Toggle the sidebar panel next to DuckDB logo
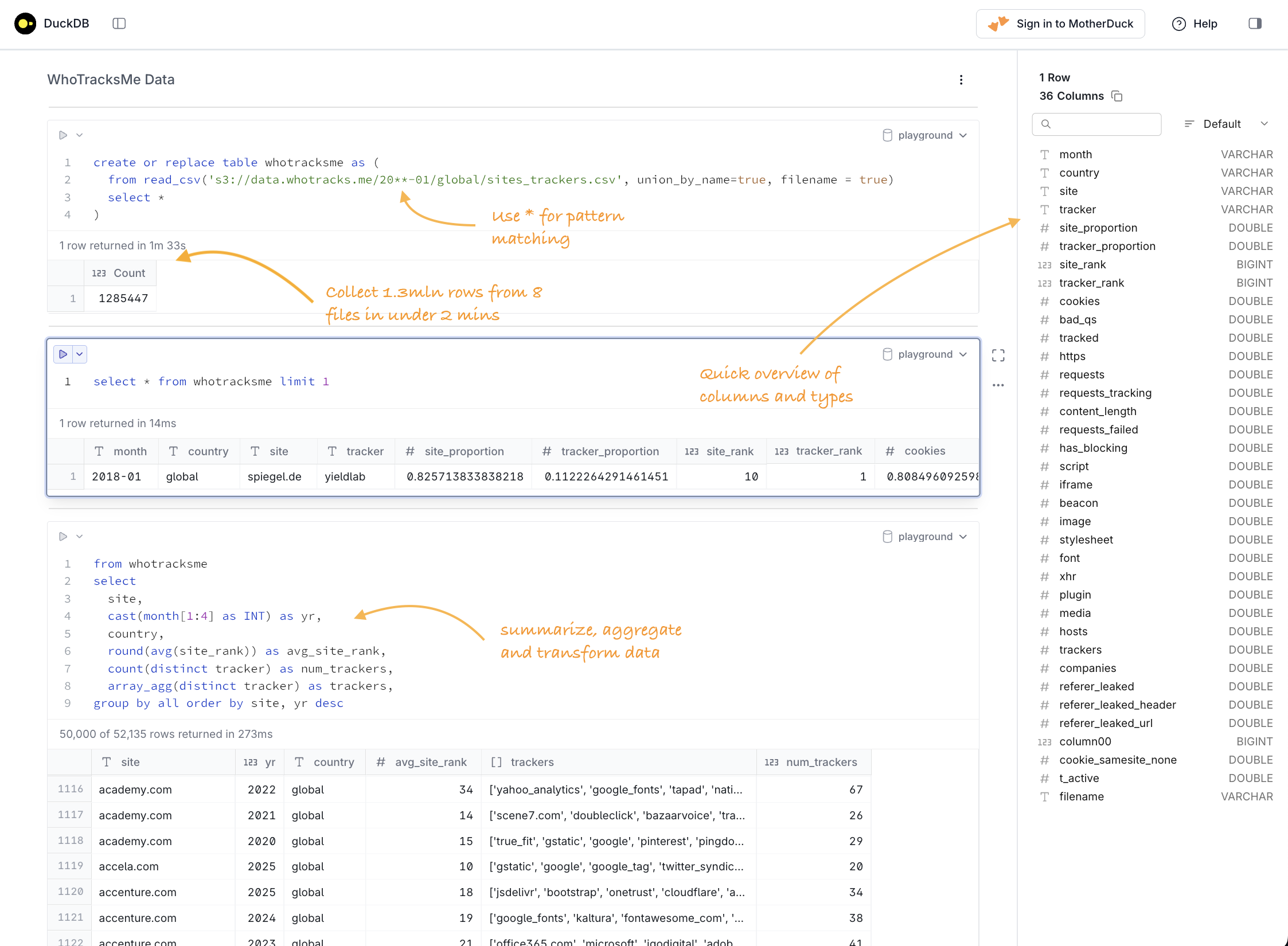Image resolution: width=1288 pixels, height=946 pixels. [119, 24]
